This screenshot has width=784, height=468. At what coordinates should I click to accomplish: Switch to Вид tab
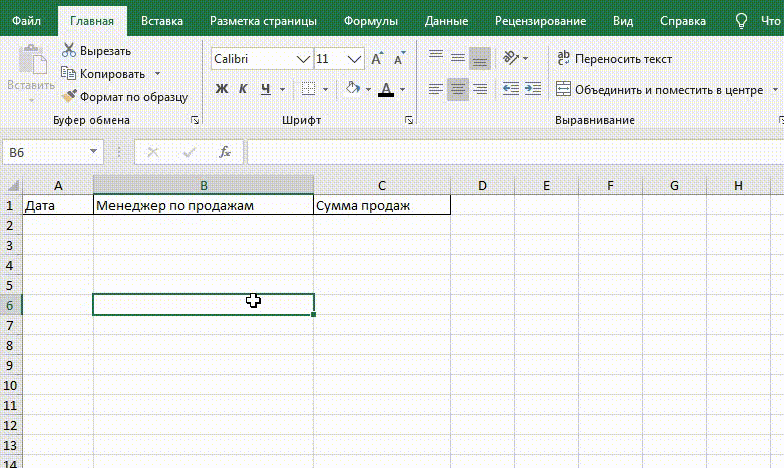(x=623, y=21)
